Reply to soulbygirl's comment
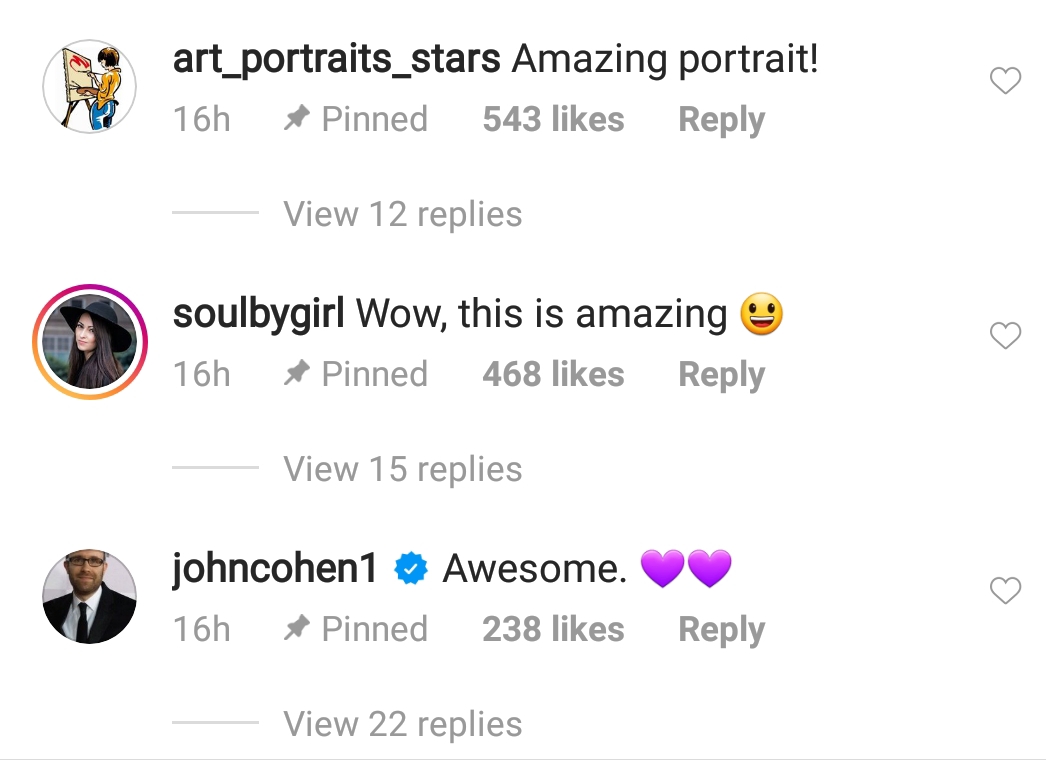Viewport: 1046px width, 760px height. [x=721, y=374]
